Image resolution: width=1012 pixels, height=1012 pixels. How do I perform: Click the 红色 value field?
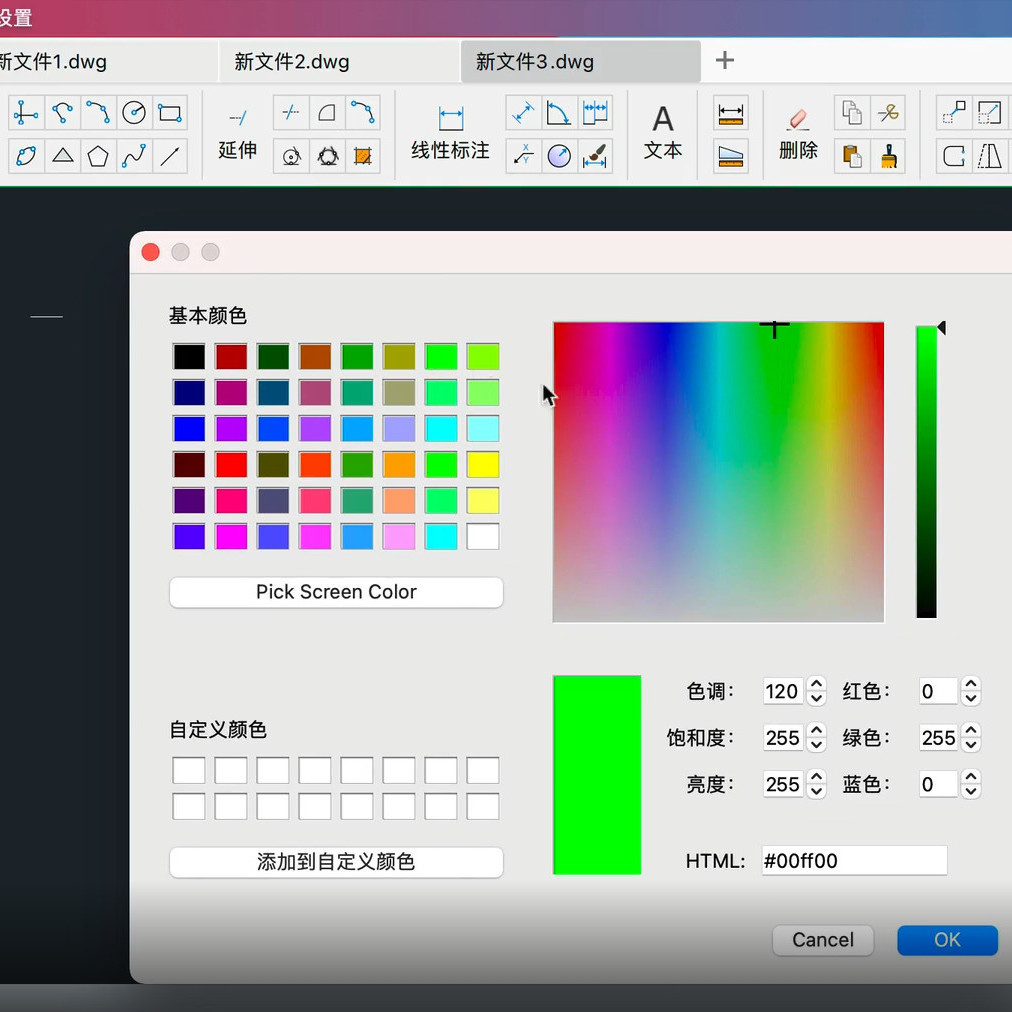[x=938, y=691]
